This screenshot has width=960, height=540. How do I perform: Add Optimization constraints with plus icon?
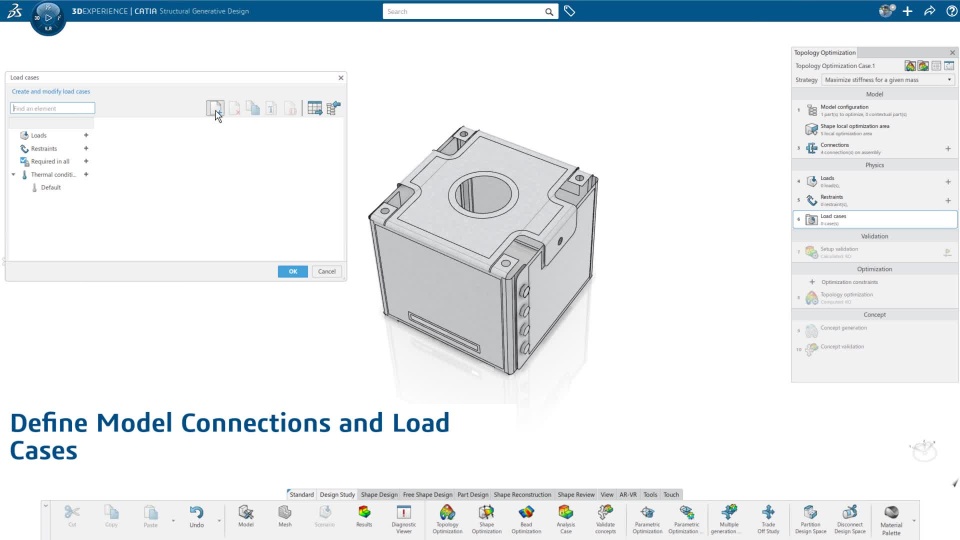pos(812,282)
